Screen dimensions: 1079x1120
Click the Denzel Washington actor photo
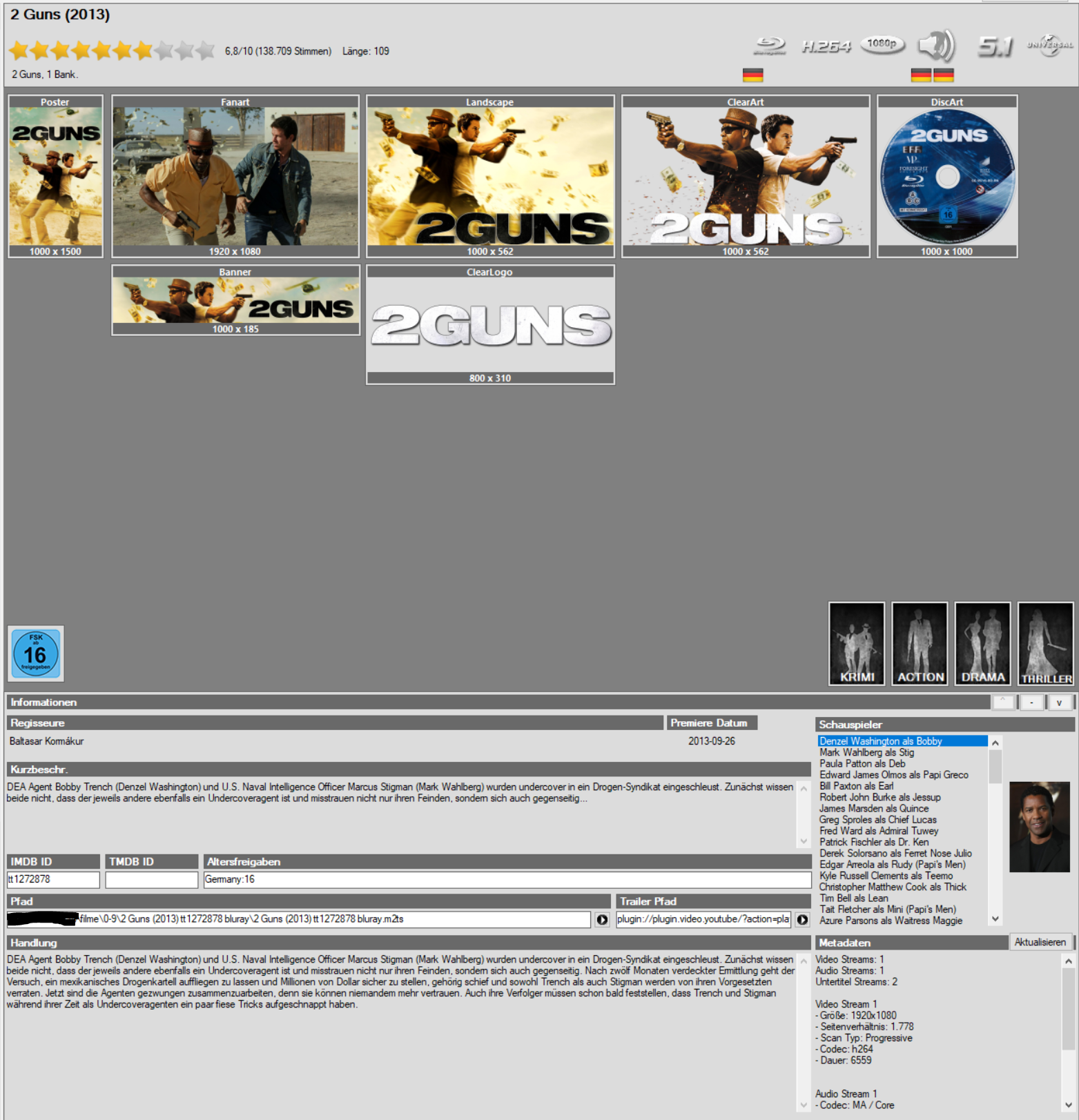pyautogui.click(x=1039, y=827)
